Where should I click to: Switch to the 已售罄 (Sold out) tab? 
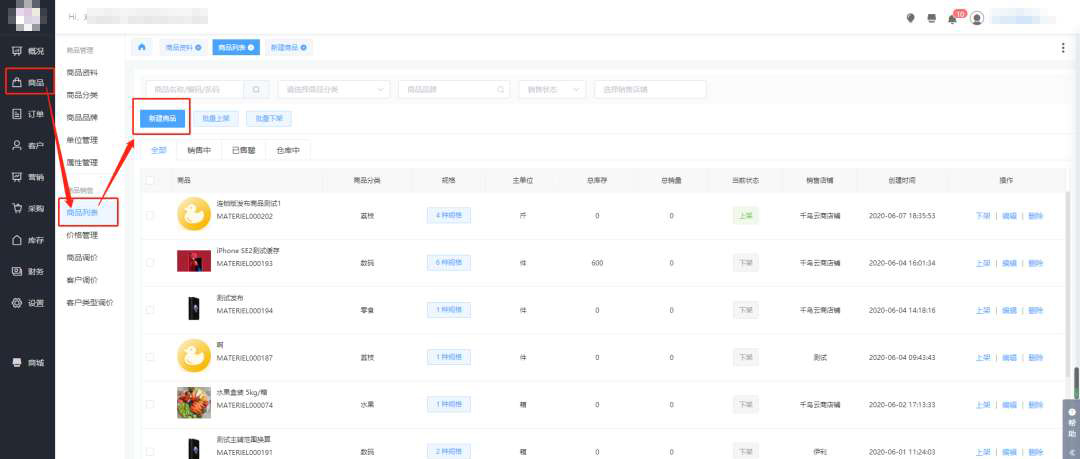point(243,150)
